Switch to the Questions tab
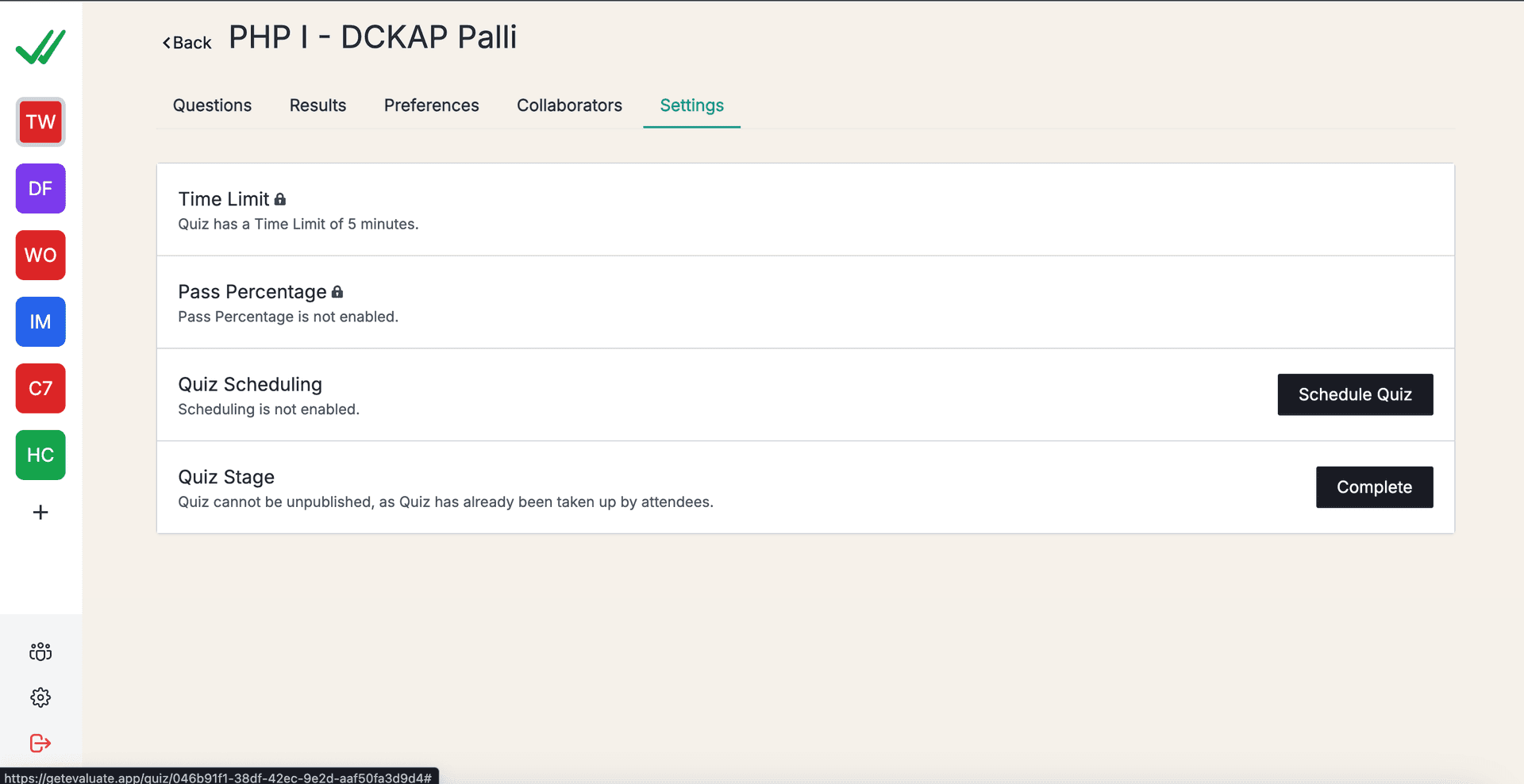This screenshot has width=1524, height=784. [x=212, y=106]
